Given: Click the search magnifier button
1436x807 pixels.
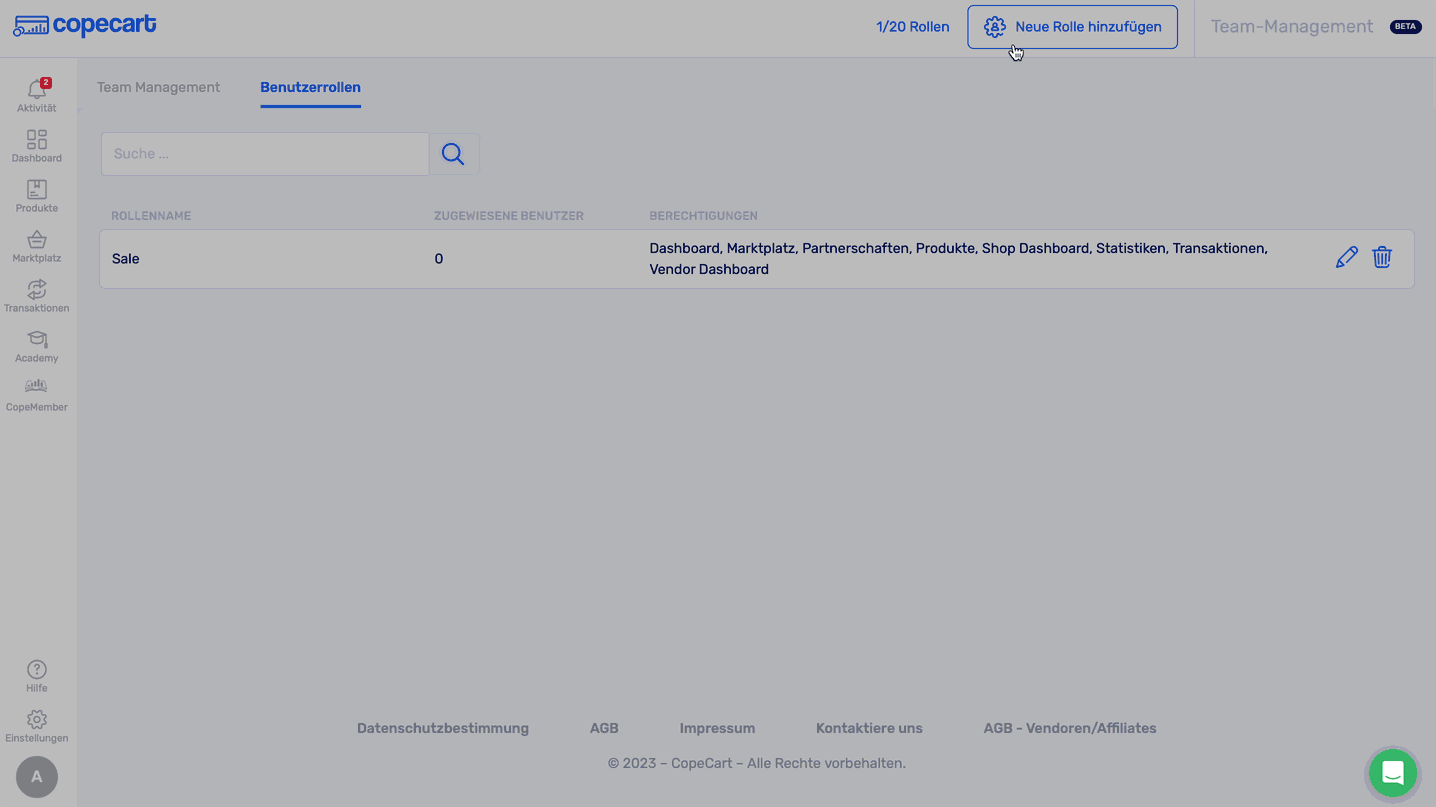Looking at the screenshot, I should [453, 154].
